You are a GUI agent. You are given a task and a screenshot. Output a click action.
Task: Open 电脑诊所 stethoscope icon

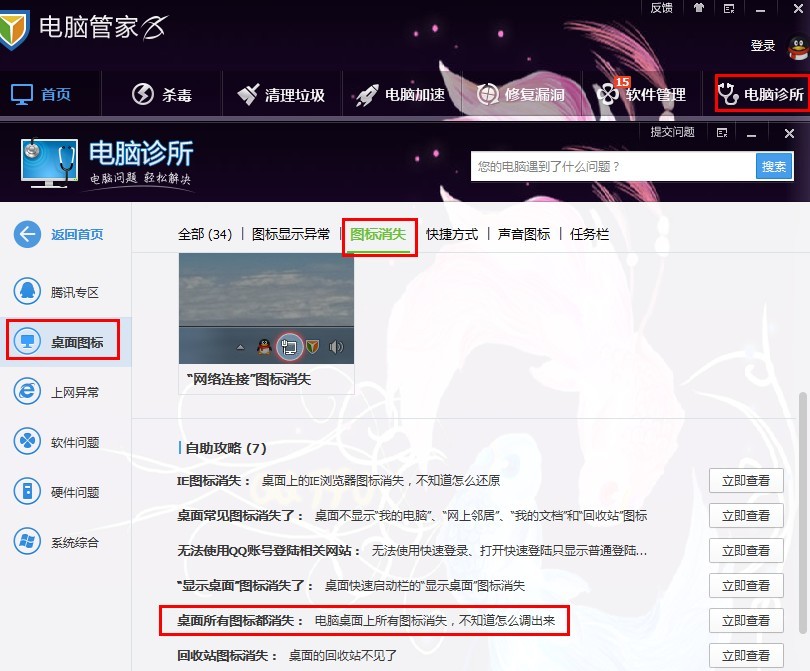[x=761, y=94]
